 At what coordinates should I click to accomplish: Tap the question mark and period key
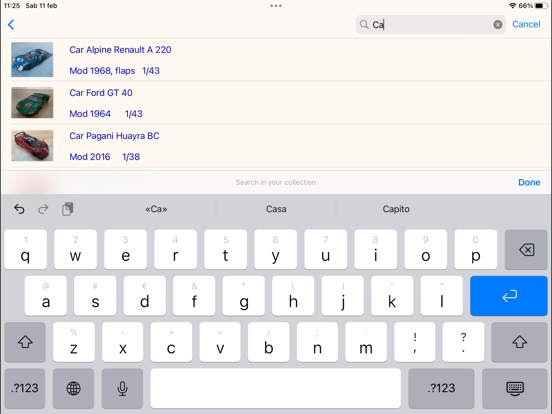463,342
